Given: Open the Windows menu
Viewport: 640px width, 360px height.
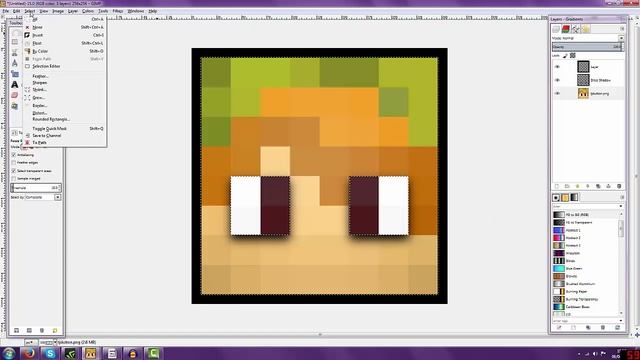Looking at the screenshot, I should [x=136, y=11].
